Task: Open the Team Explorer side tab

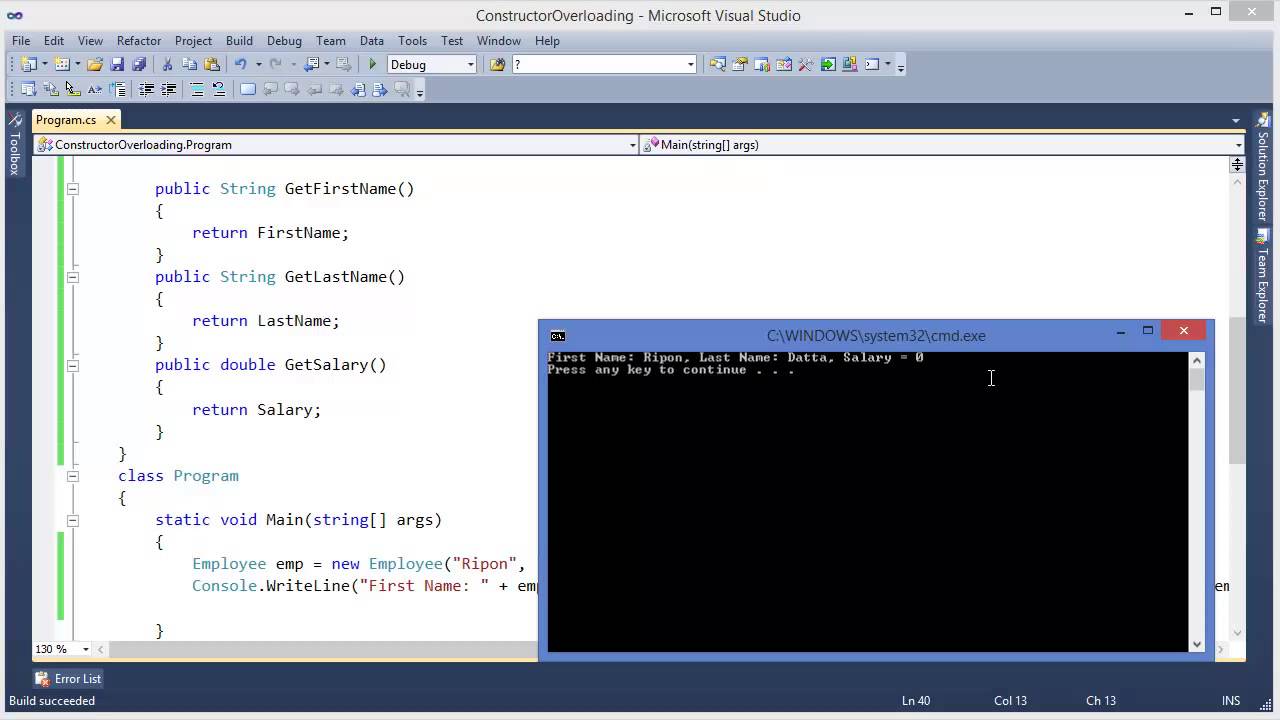Action: point(1263,276)
